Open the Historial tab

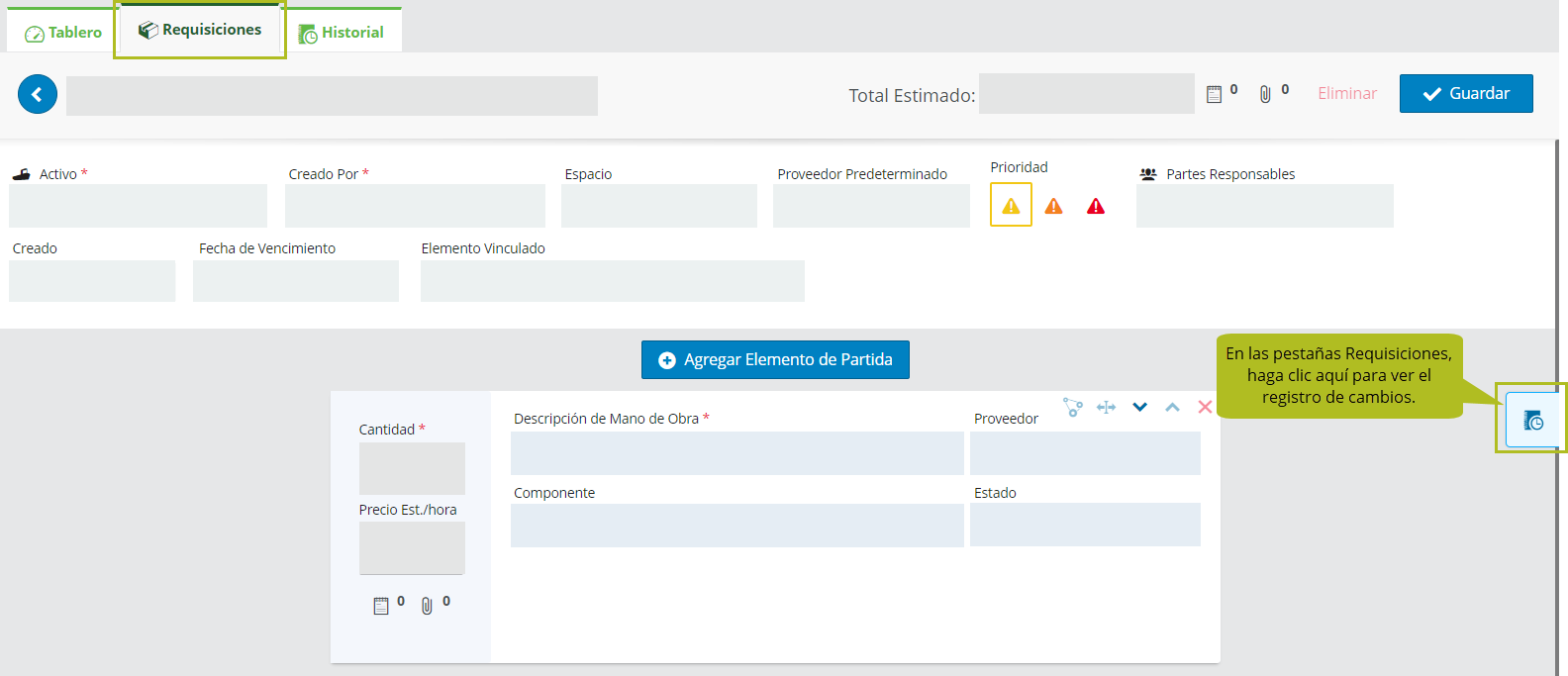342,32
